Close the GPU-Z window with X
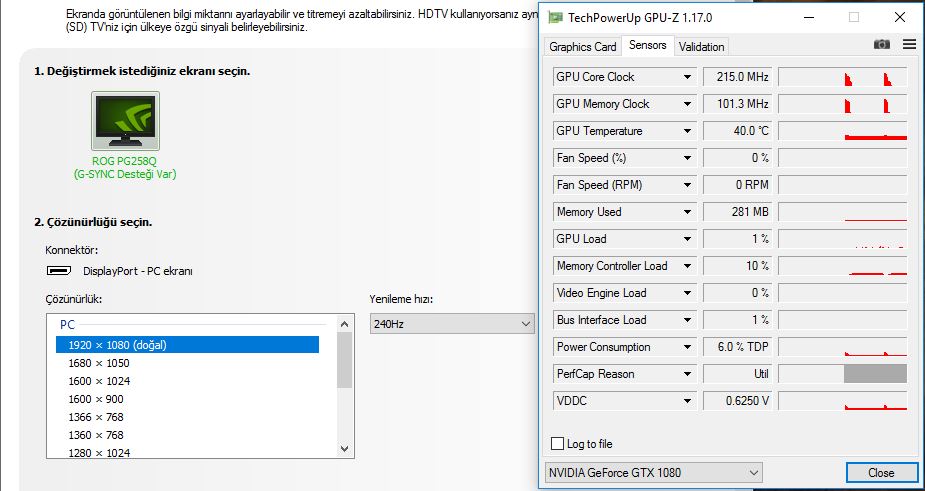The width and height of the screenshot is (925, 491). point(900,18)
